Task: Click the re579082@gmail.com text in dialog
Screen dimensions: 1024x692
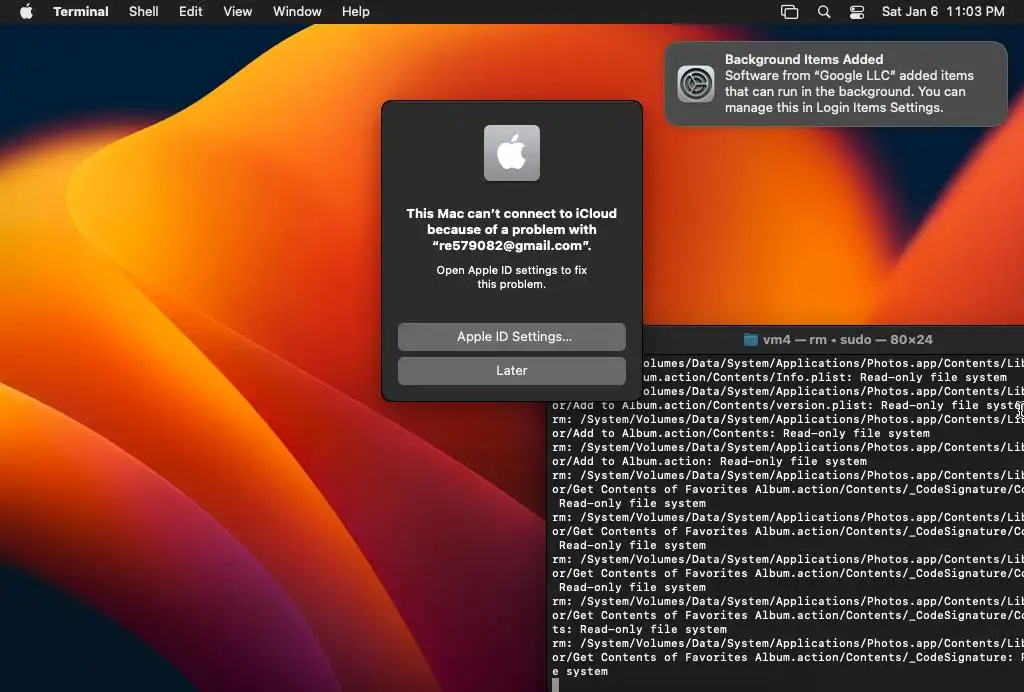Action: pos(511,245)
